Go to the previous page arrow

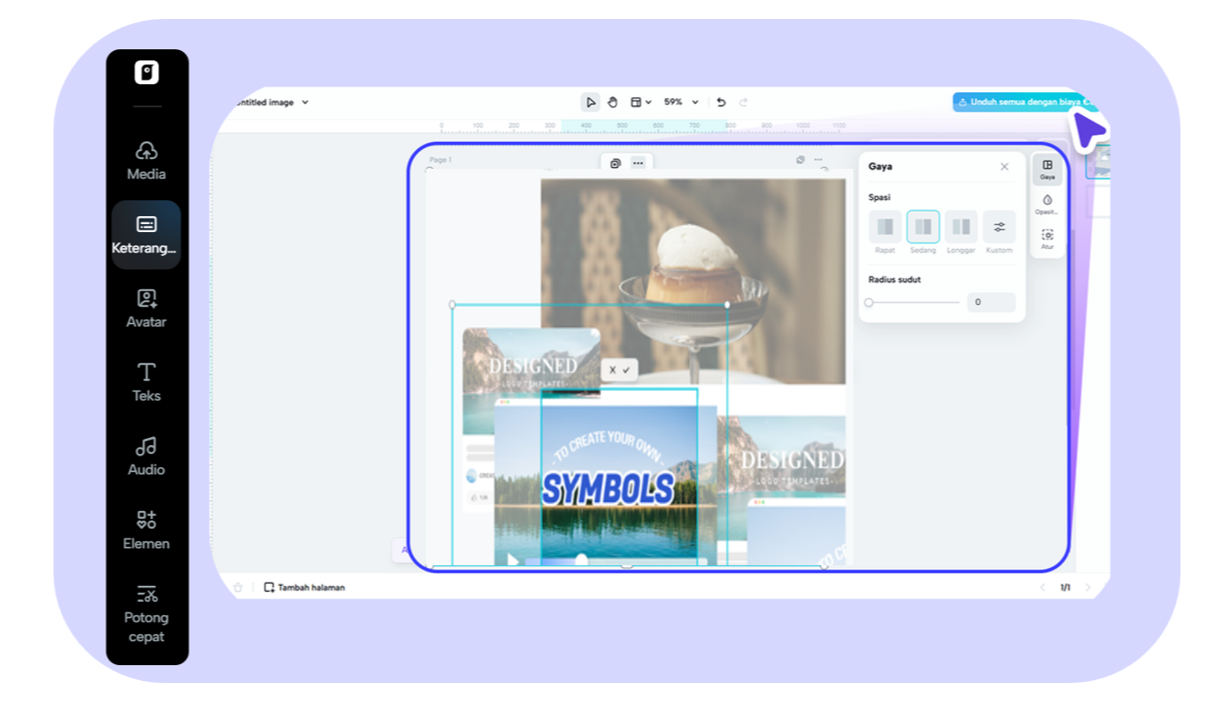[1042, 587]
